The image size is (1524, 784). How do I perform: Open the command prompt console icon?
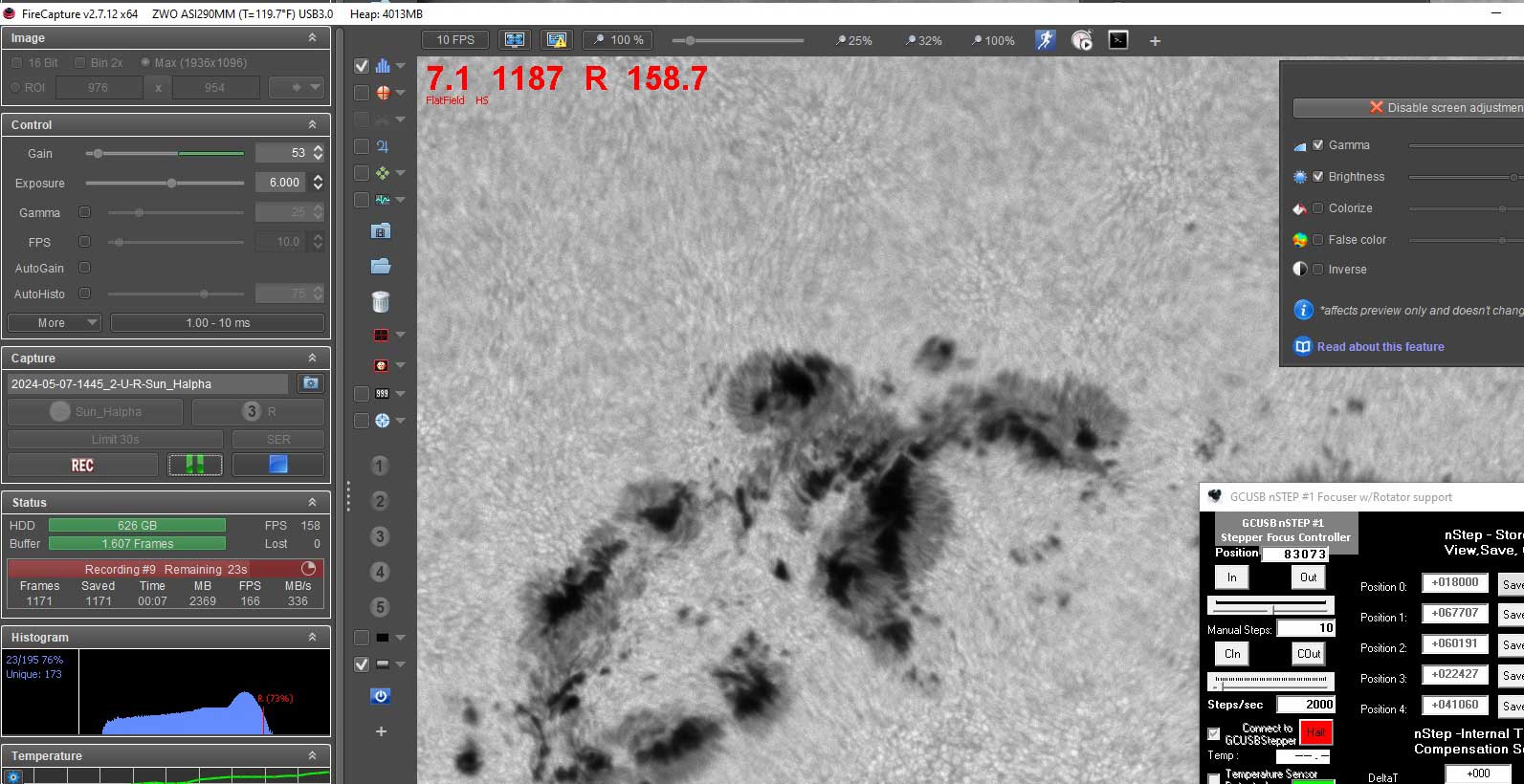click(x=1117, y=40)
